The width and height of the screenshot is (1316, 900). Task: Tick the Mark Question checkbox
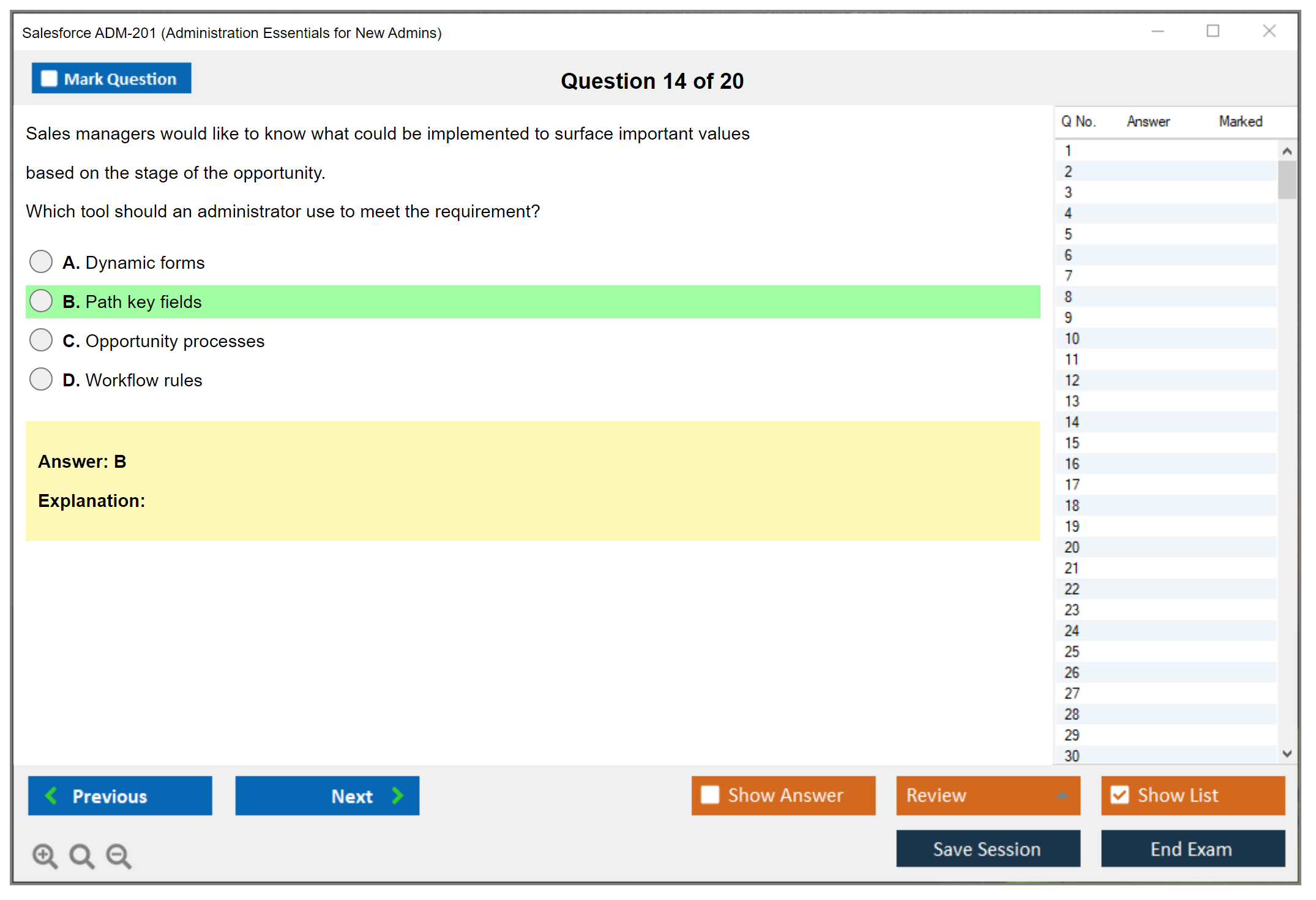(x=49, y=79)
